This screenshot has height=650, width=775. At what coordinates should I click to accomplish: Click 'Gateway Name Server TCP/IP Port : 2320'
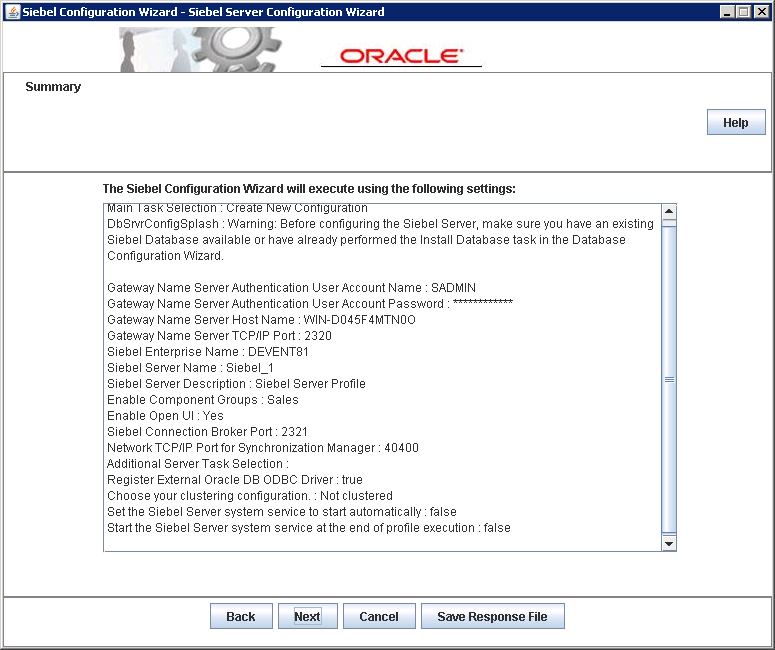(x=219, y=336)
